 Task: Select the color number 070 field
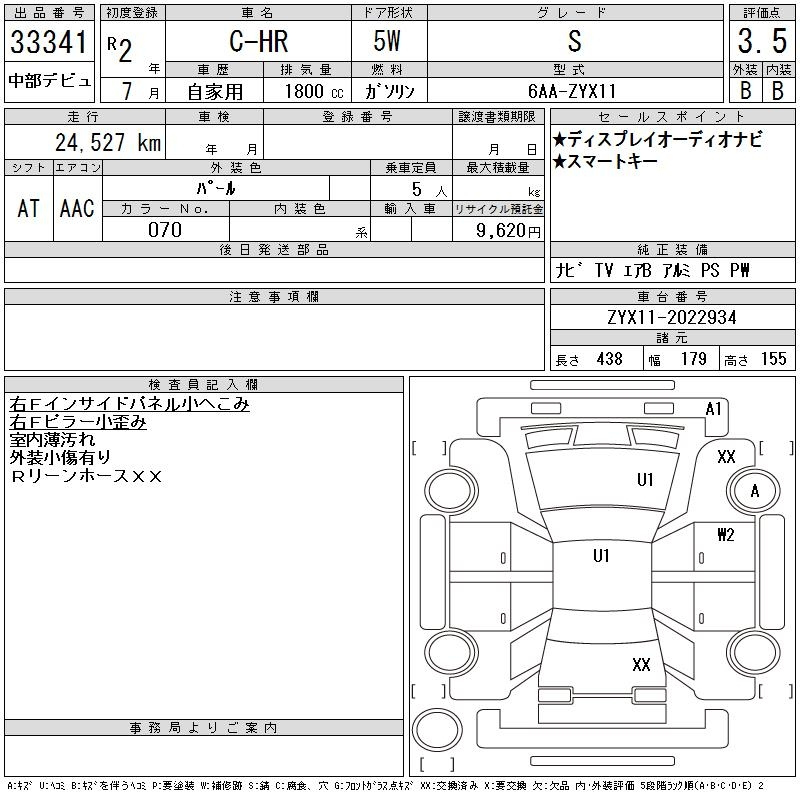165,230
